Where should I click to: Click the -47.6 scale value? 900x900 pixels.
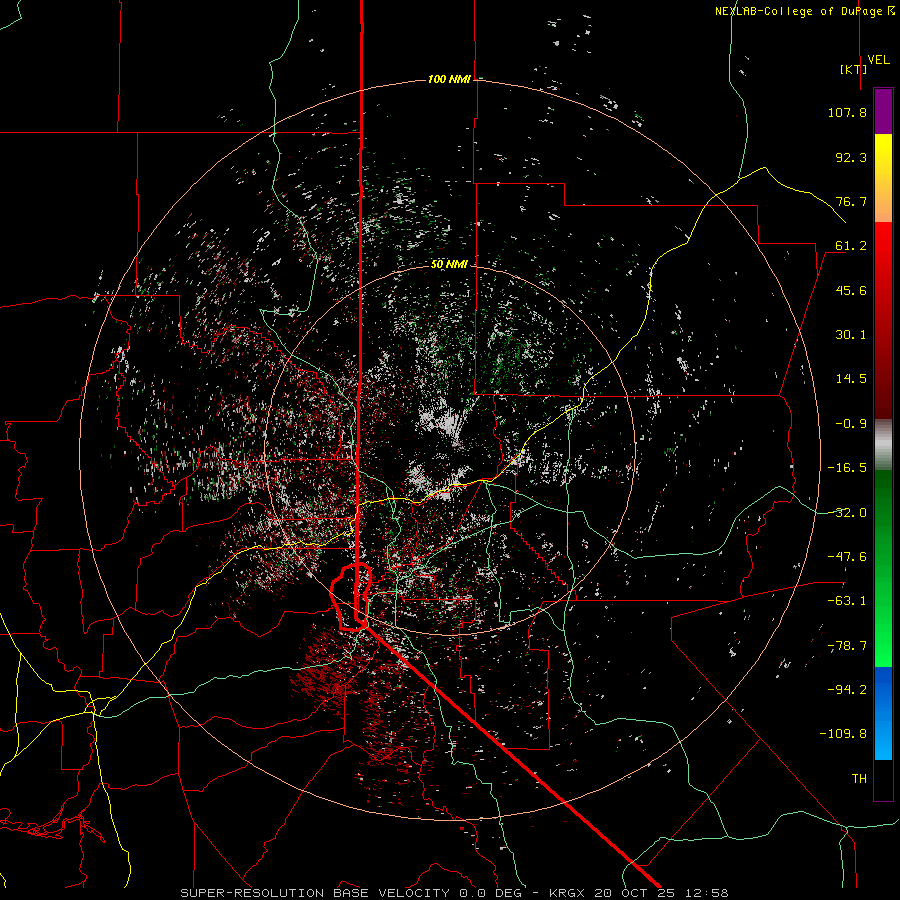847,557
